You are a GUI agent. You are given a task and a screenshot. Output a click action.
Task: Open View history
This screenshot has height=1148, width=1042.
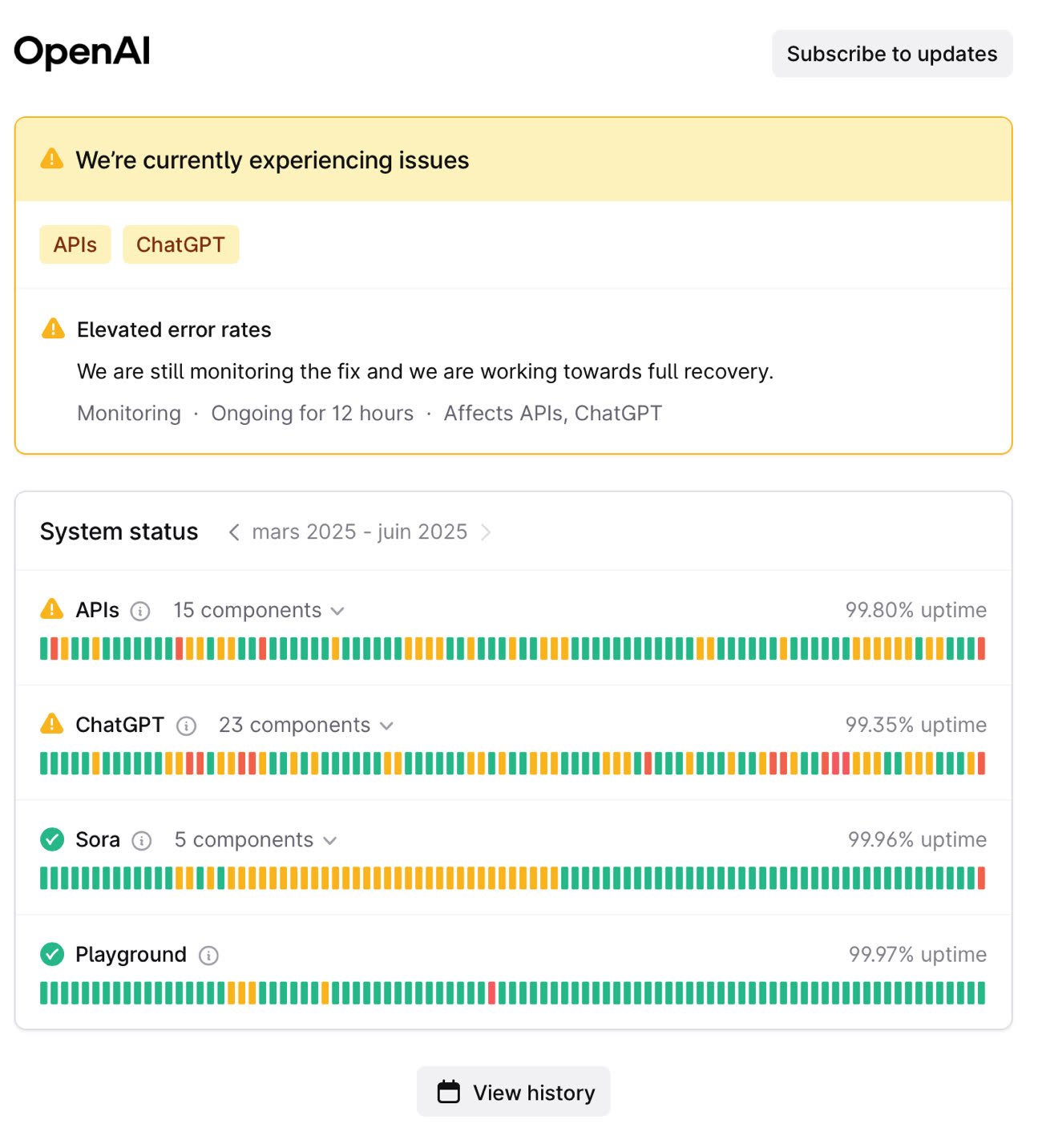tap(514, 1092)
